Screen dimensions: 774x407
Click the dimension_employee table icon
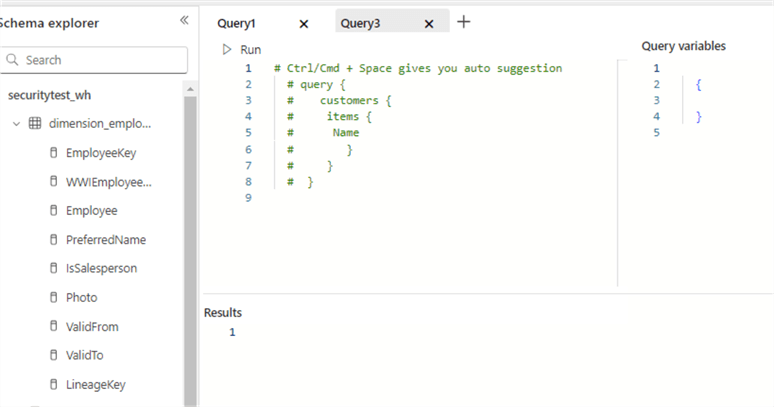(x=35, y=124)
